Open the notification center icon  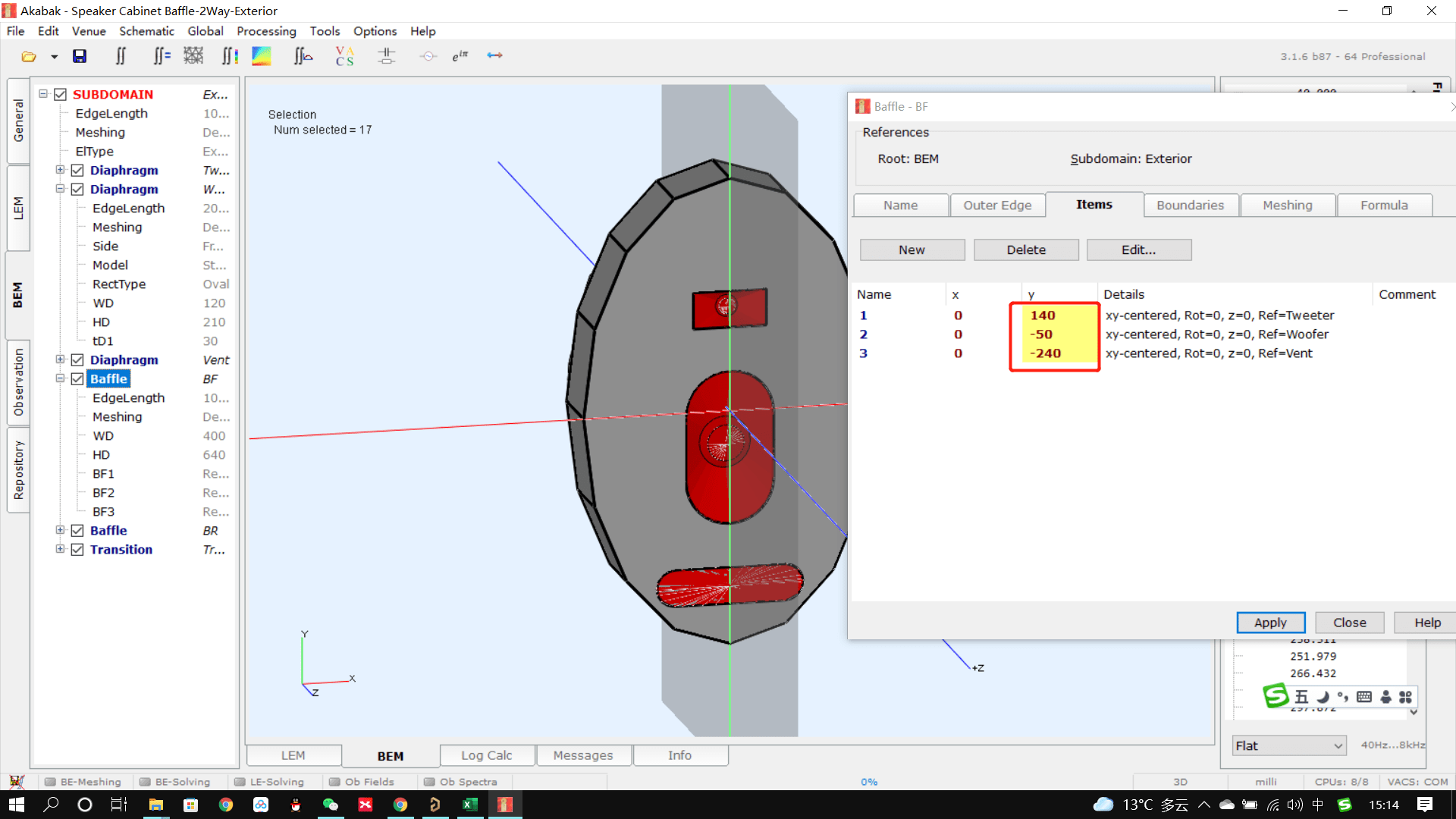point(1425,805)
